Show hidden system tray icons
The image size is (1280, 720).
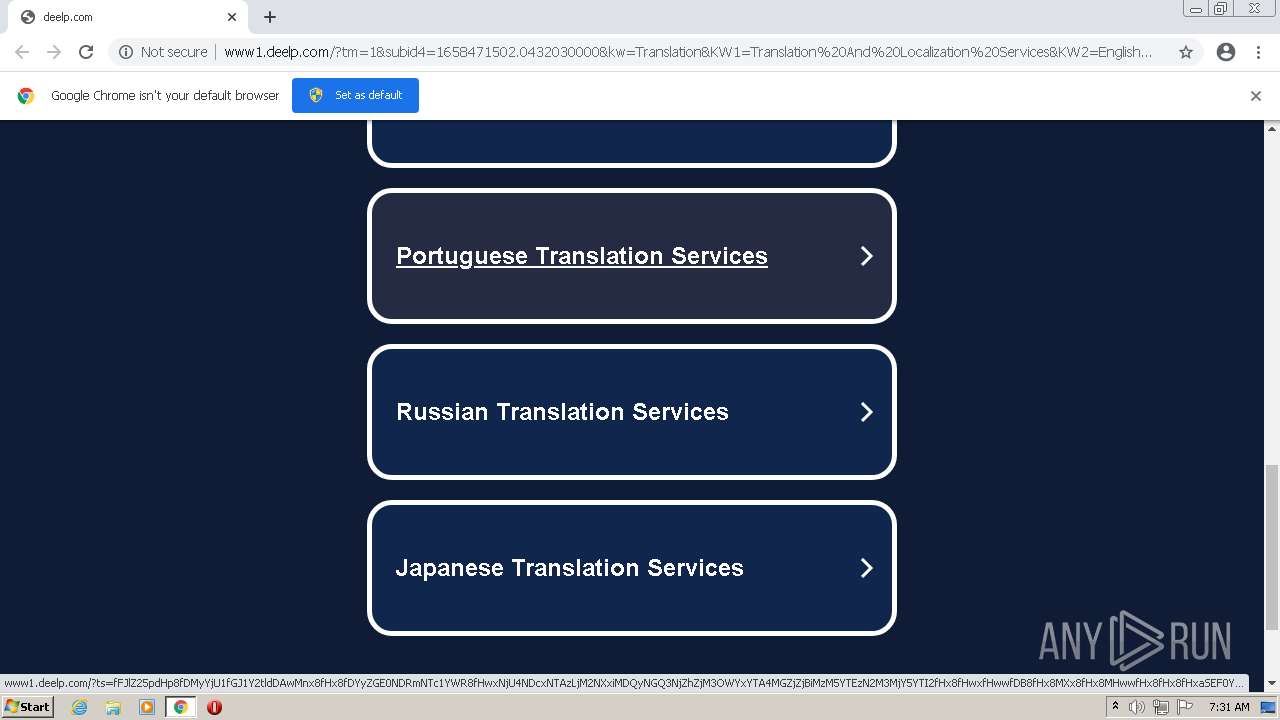[x=1115, y=707]
